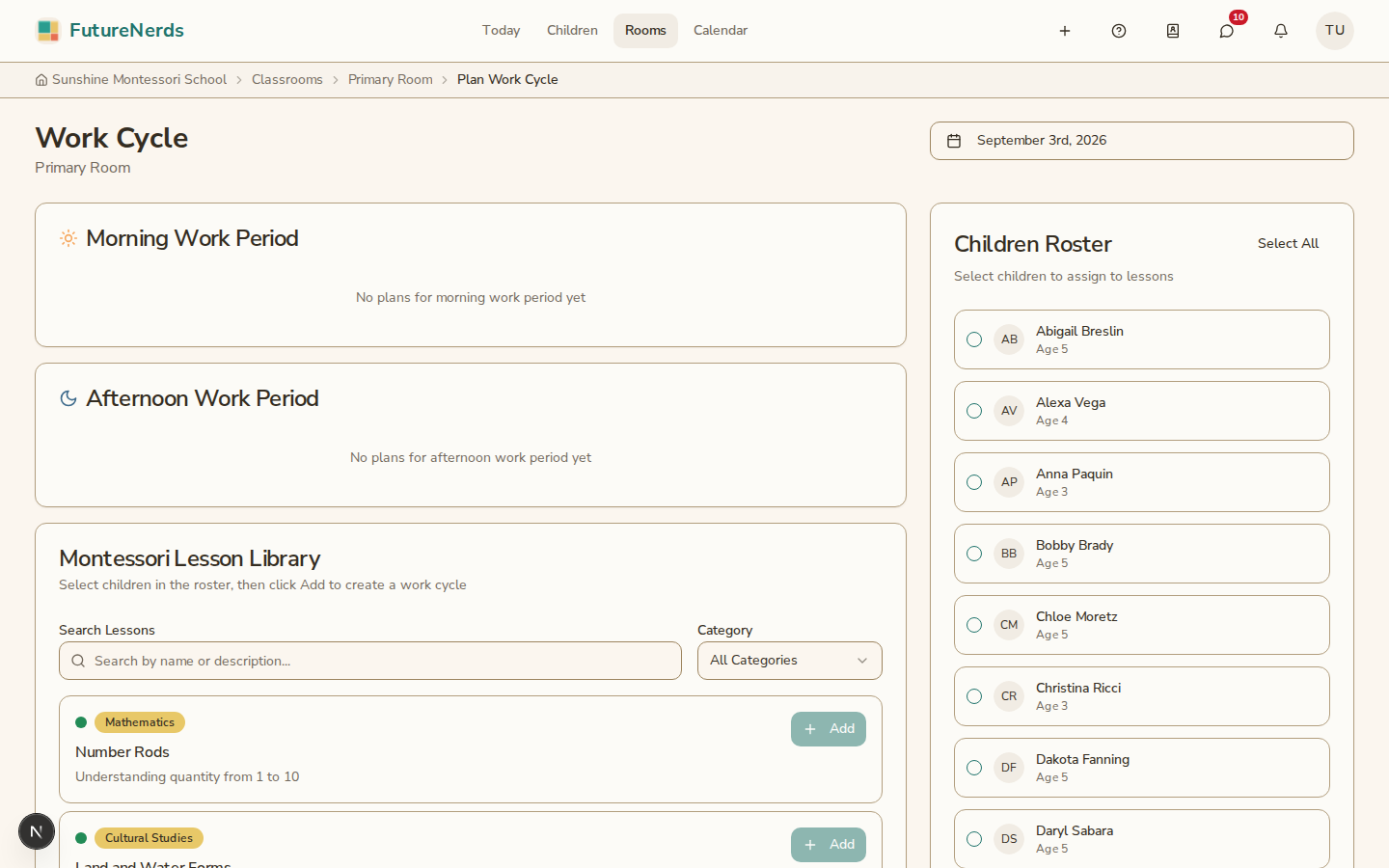Click the AB avatar for Abigail Breslin
This screenshot has height=868, width=1389.
1009,339
